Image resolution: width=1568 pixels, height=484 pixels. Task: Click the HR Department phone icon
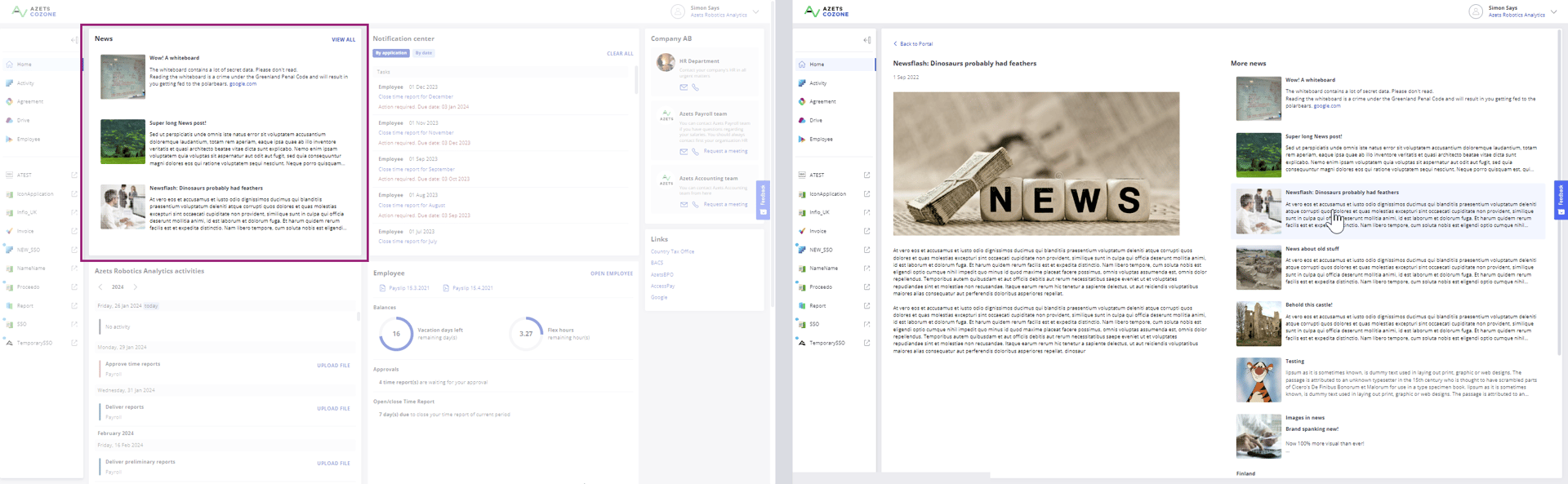[x=695, y=87]
